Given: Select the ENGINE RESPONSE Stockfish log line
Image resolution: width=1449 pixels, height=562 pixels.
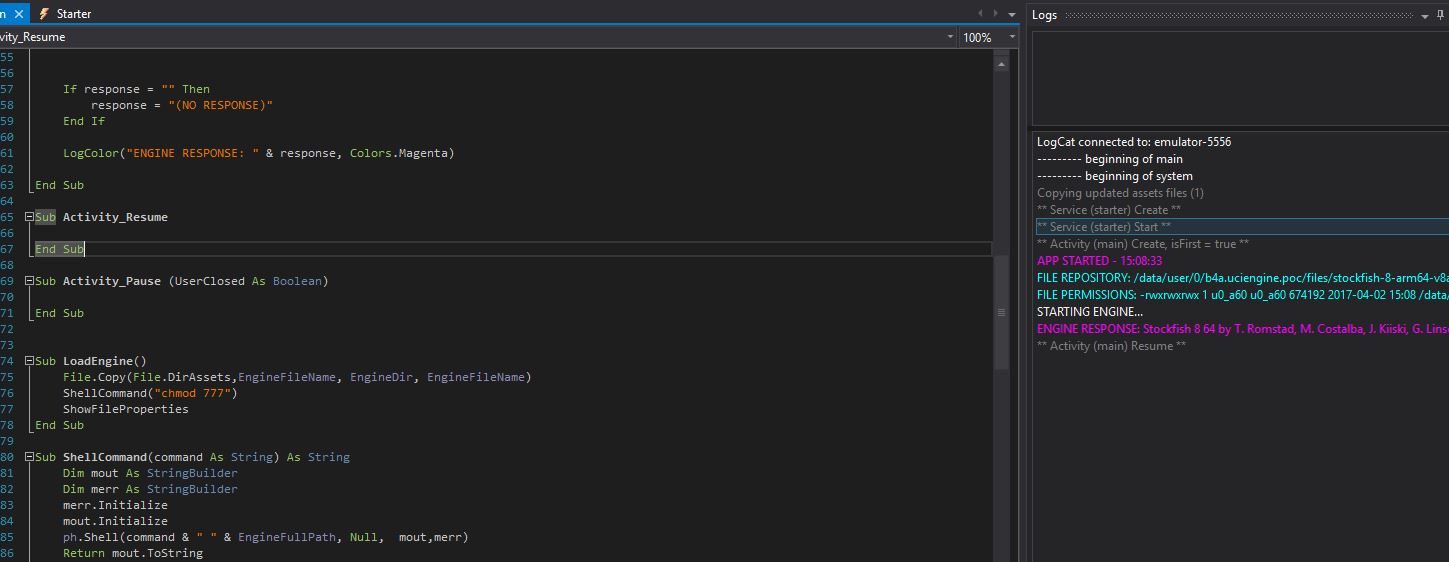Looking at the screenshot, I should click(x=1240, y=329).
